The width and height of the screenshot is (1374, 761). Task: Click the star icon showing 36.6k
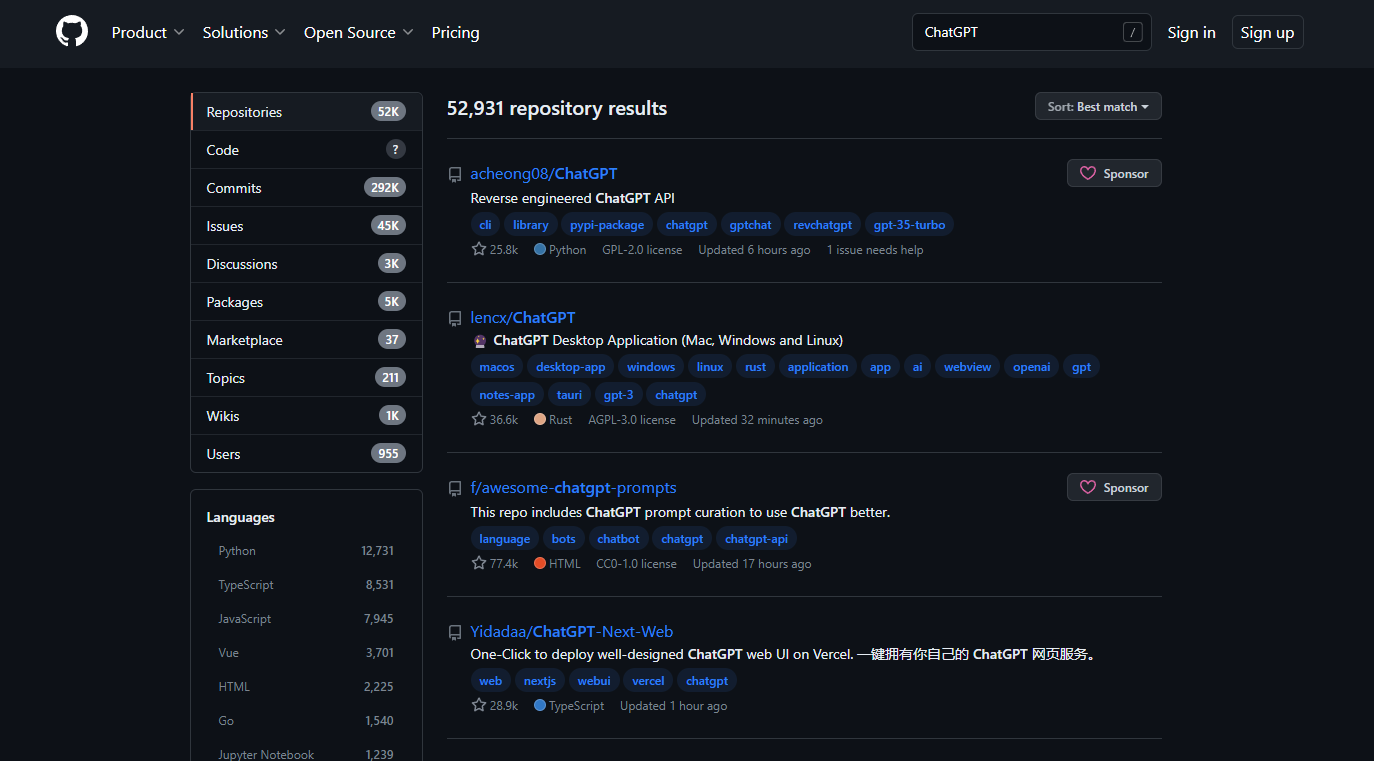point(479,419)
